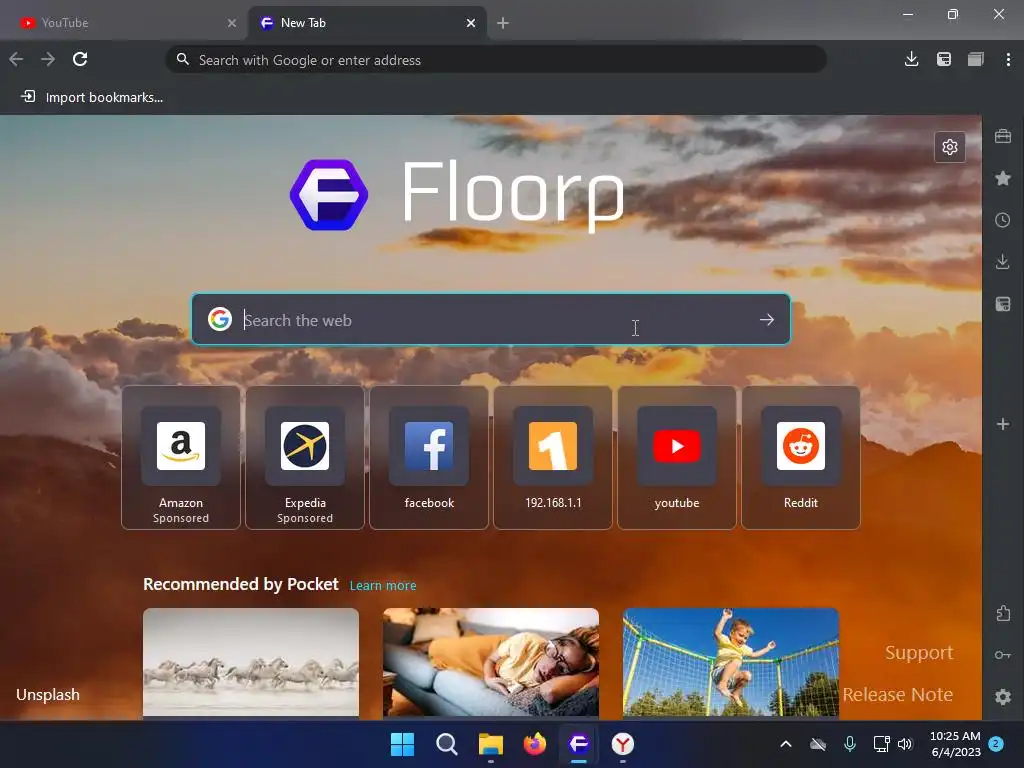
Task: Open the History clock sidebar panel
Action: [1003, 220]
